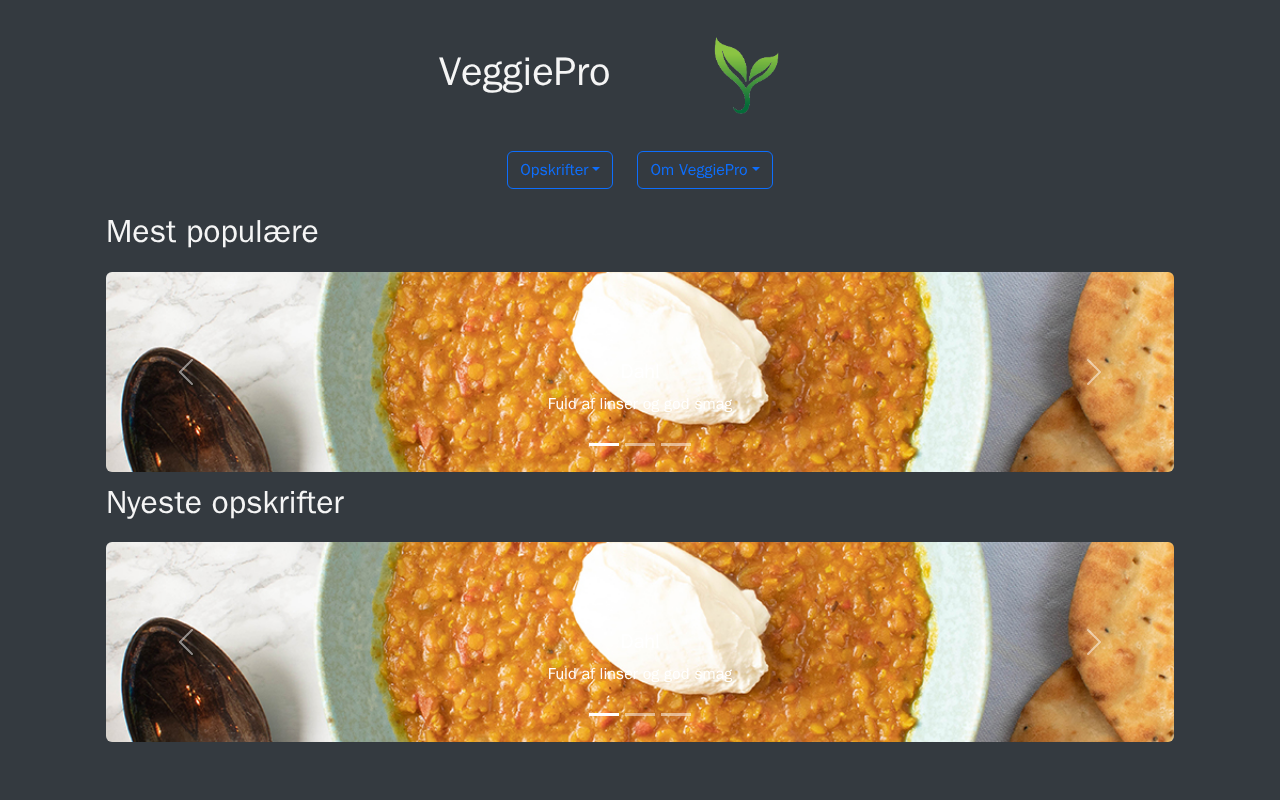Viewport: 1280px width, 800px height.
Task: Click the caption in Mest populære slide
Action: (640, 404)
